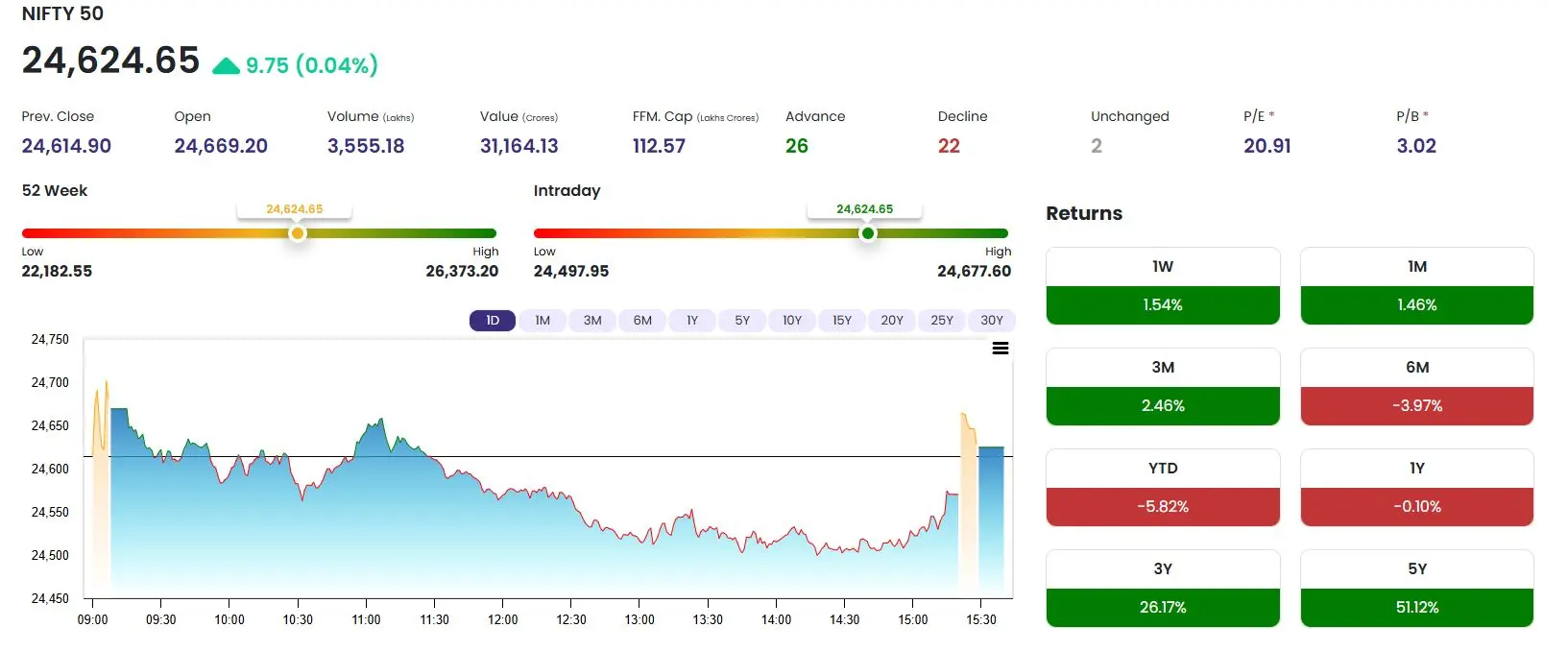Click the 24,750 y-axis label

[50, 339]
